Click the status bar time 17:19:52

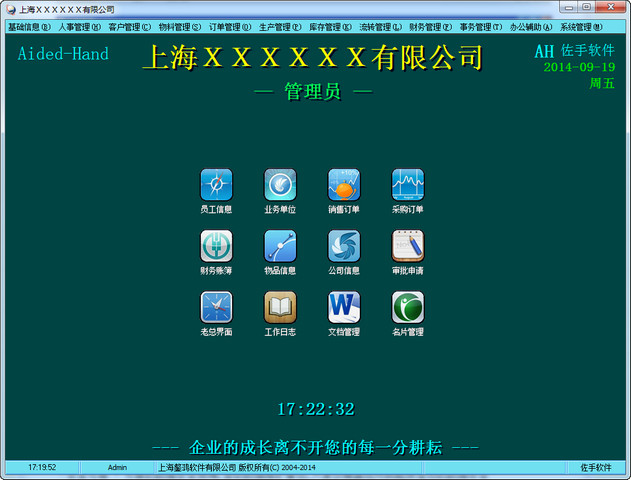pyautogui.click(x=42, y=467)
